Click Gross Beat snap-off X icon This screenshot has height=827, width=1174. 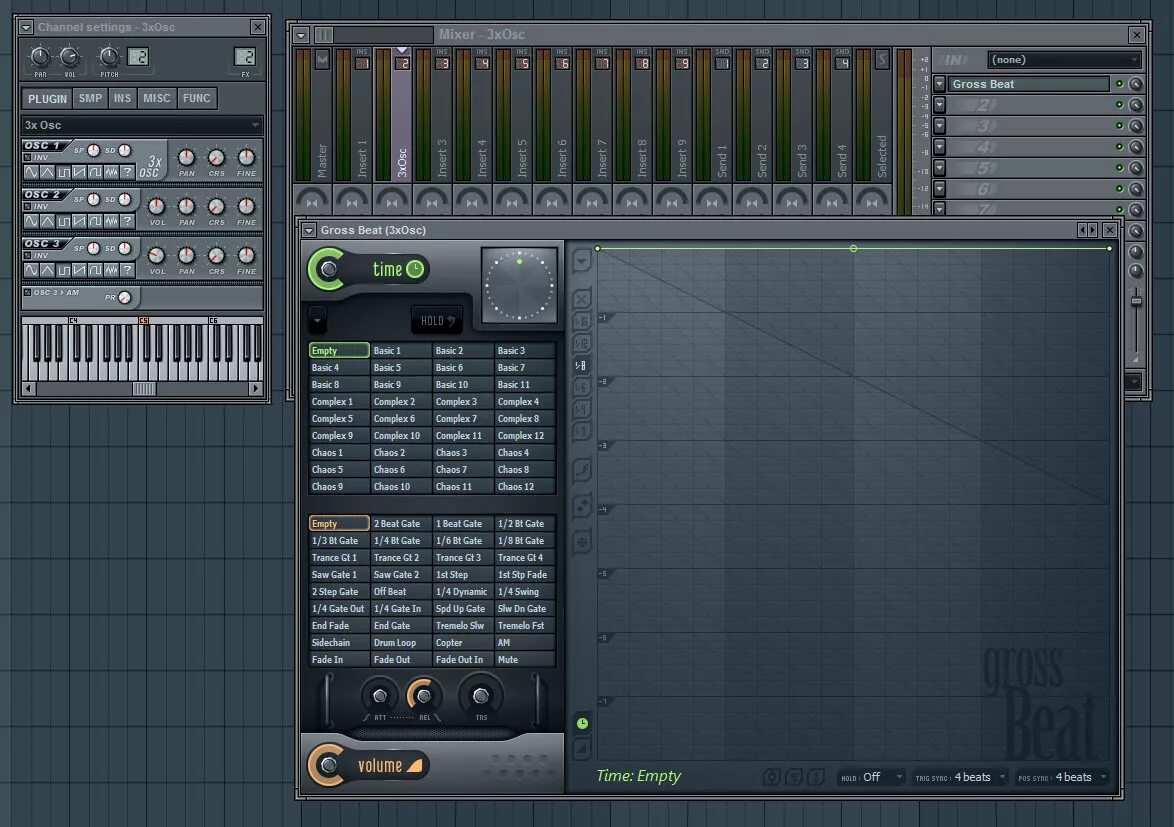(x=582, y=299)
